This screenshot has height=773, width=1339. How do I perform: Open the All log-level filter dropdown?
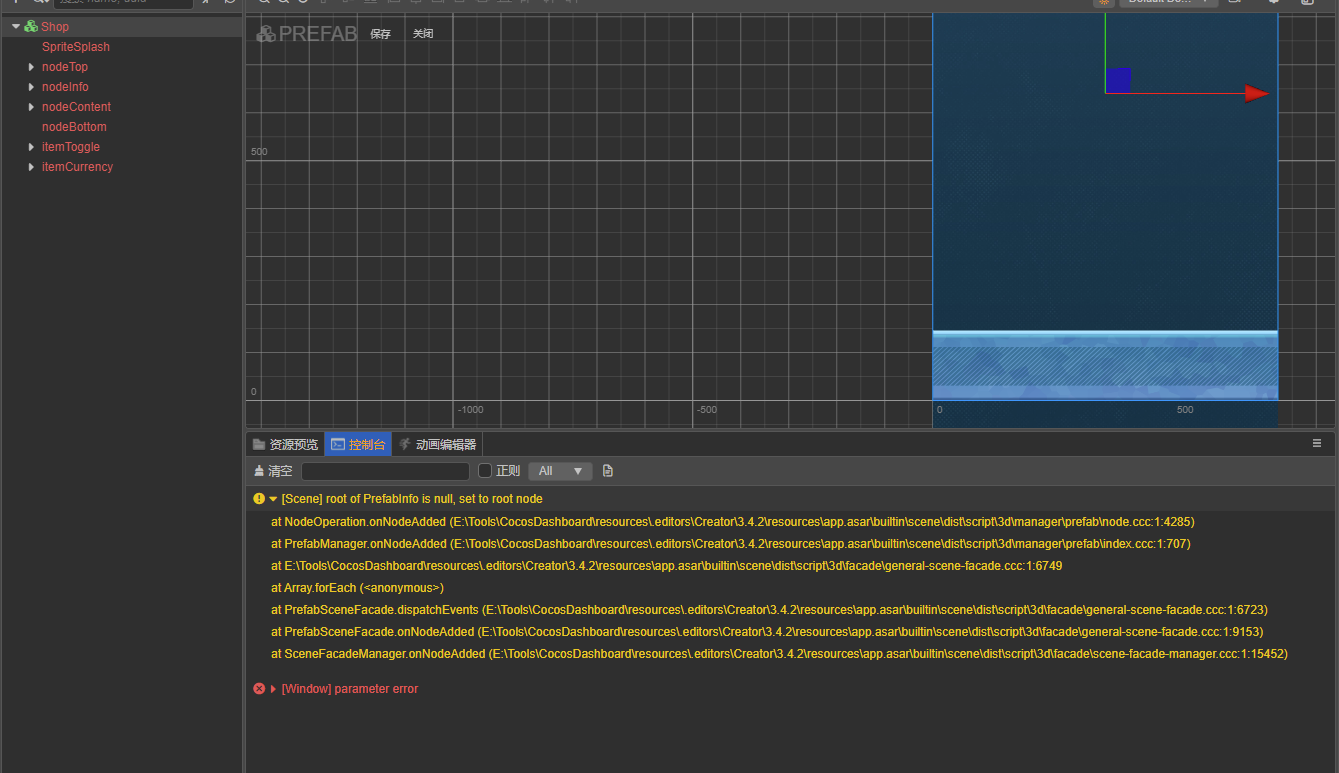tap(560, 471)
